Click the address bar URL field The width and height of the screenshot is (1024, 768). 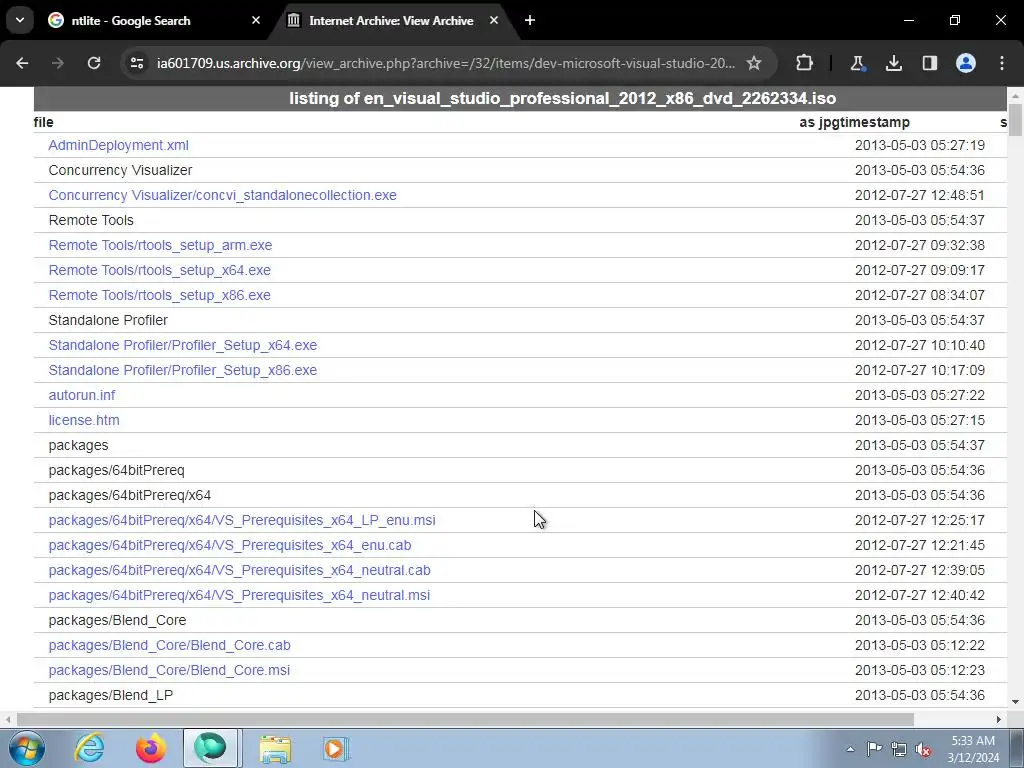[445, 63]
